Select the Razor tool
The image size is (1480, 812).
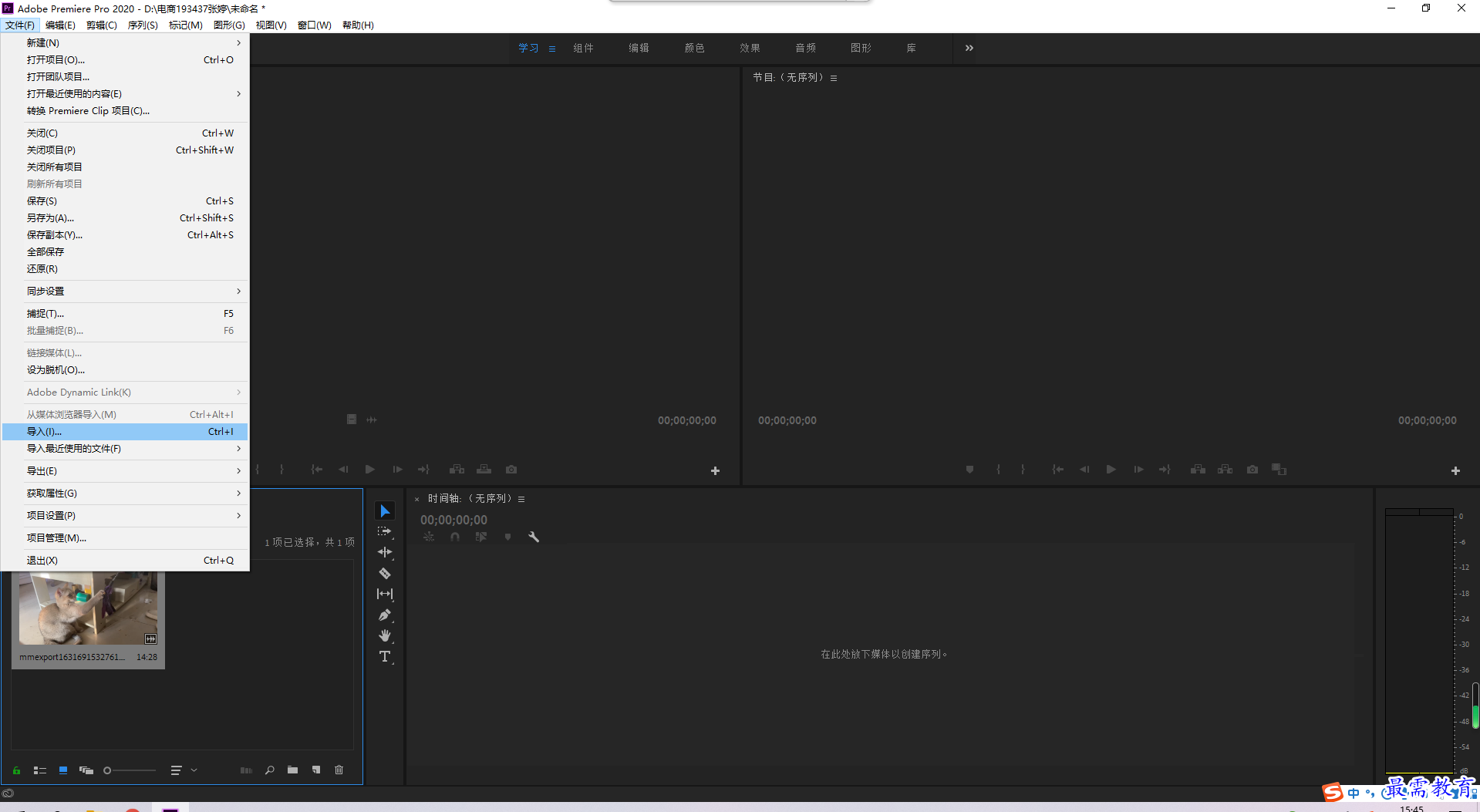point(385,573)
